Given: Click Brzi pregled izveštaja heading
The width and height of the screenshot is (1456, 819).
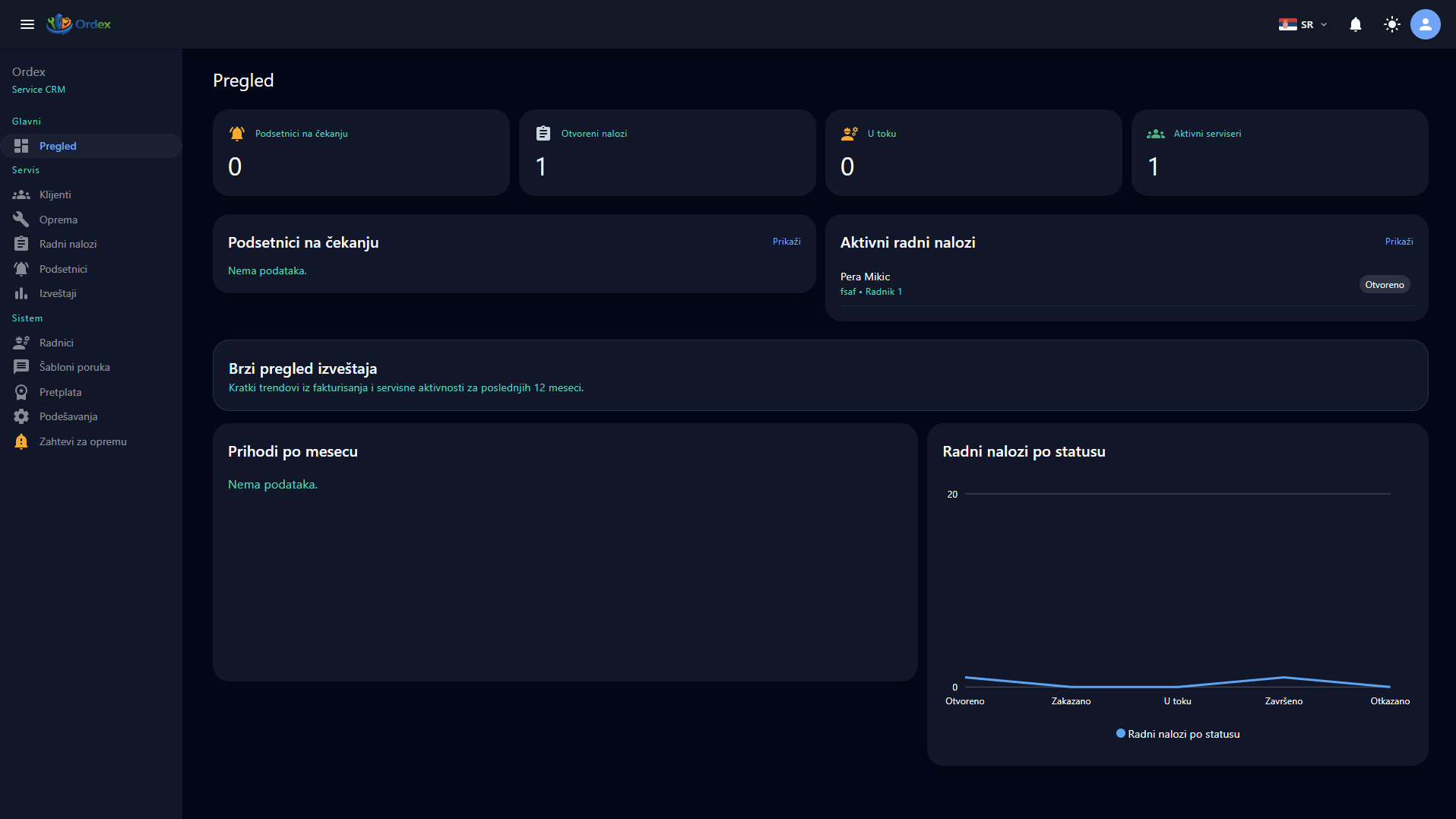Looking at the screenshot, I should click(302, 368).
